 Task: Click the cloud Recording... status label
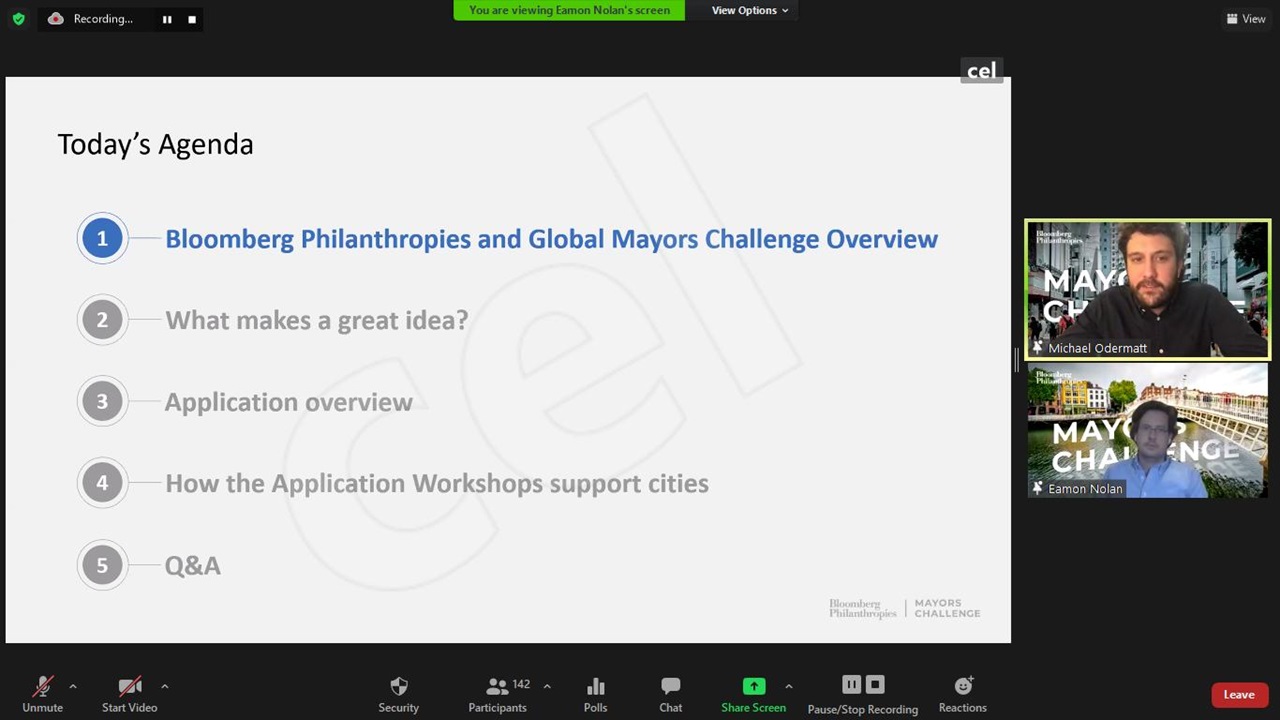click(90, 19)
